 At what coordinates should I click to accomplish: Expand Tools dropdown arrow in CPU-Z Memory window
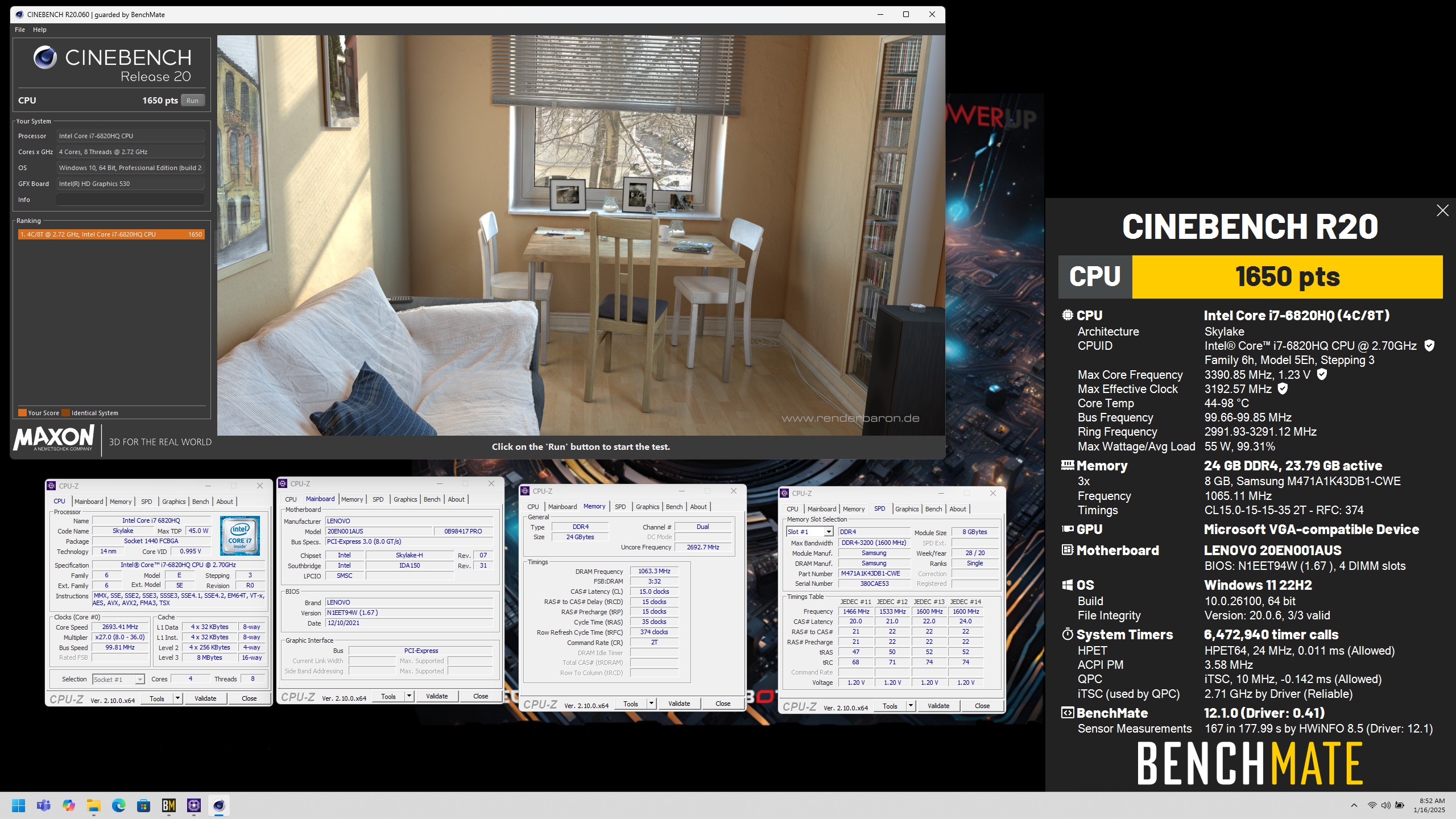(651, 704)
